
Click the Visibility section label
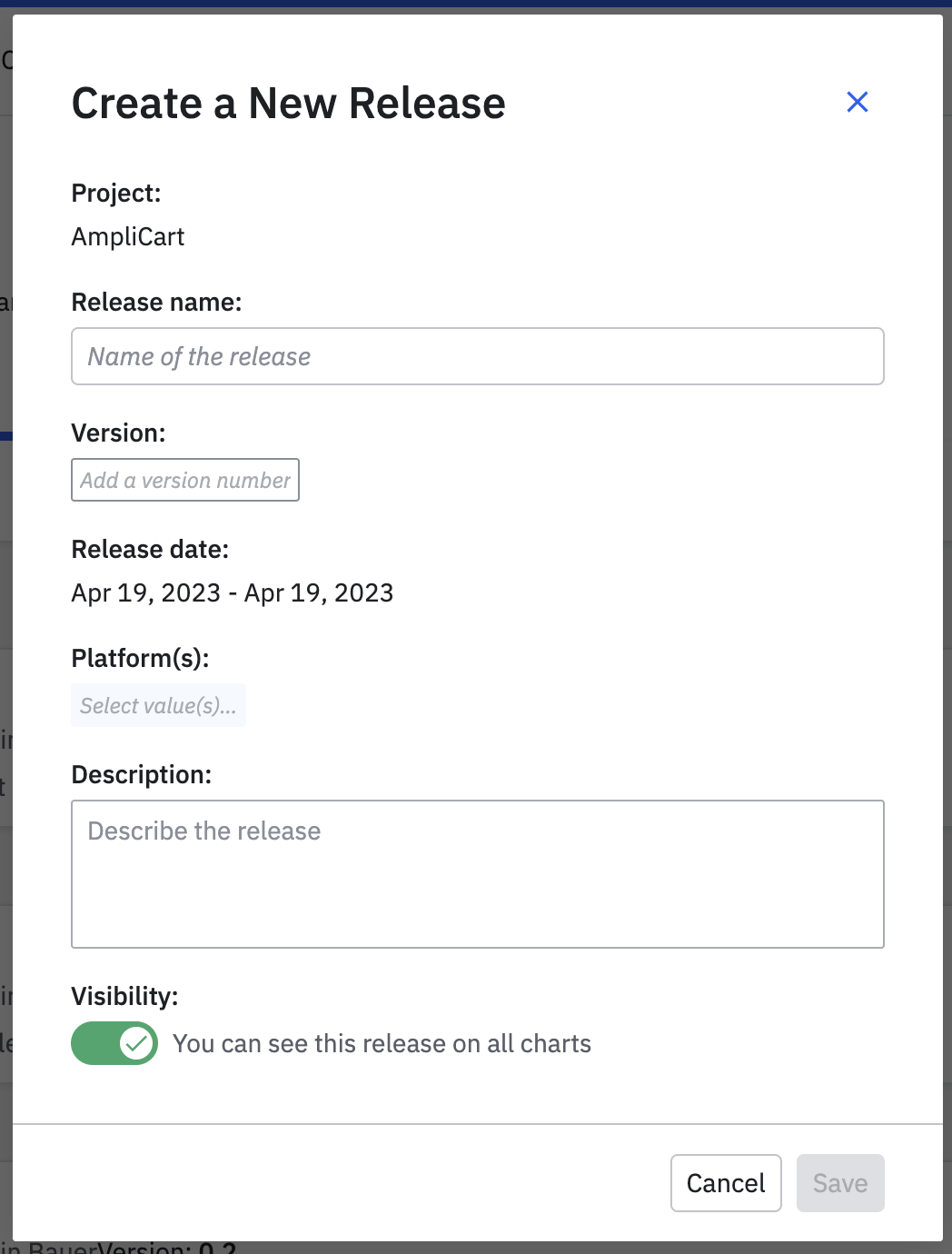pos(124,996)
